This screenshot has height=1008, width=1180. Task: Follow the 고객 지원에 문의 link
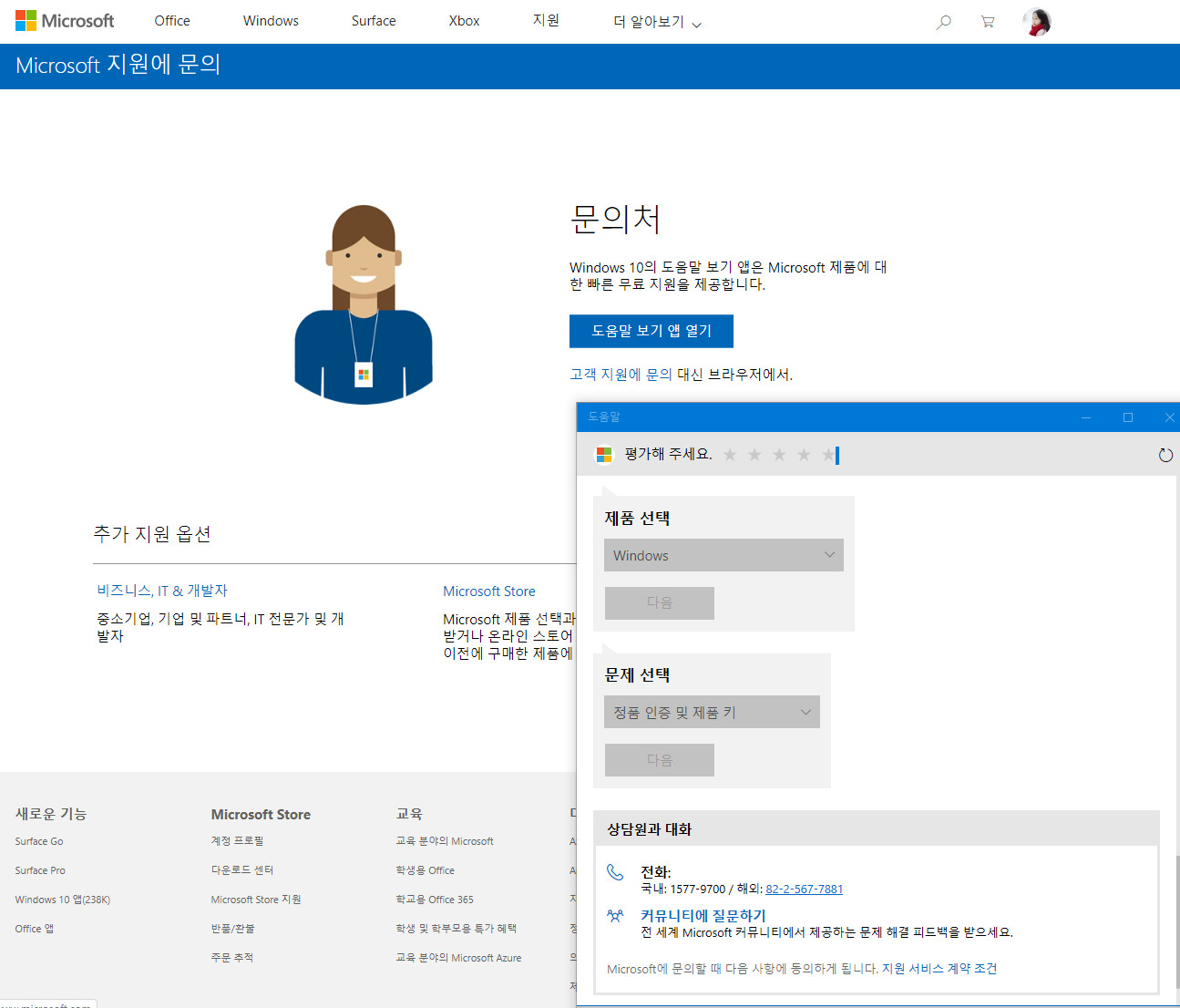(x=621, y=375)
